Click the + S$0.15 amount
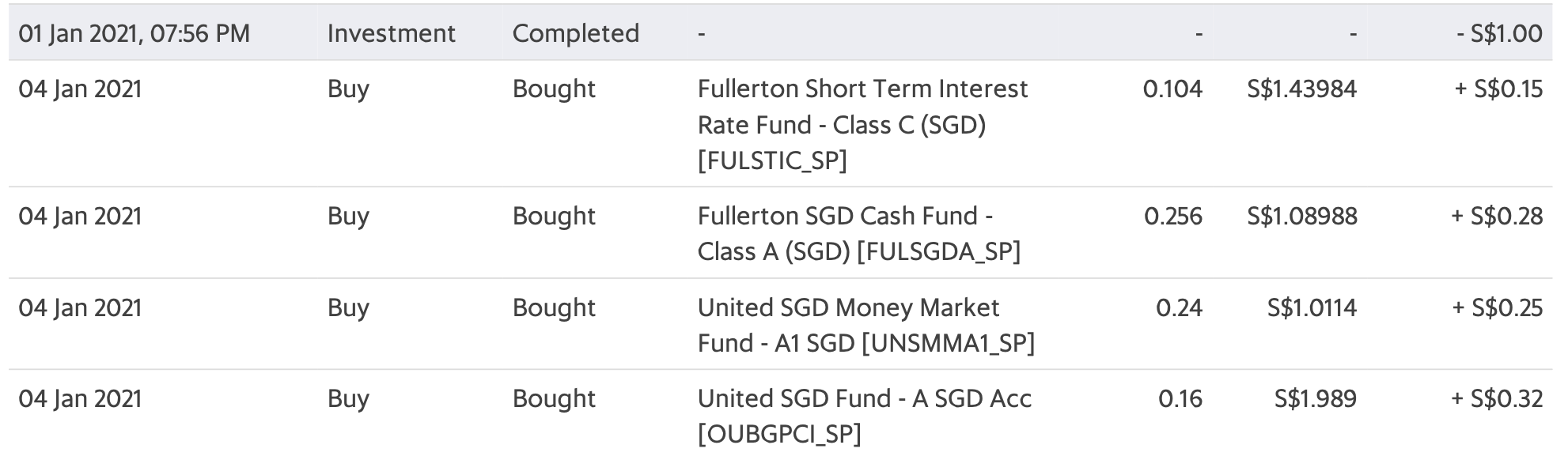Viewport: 1568px width, 460px height. [1498, 89]
